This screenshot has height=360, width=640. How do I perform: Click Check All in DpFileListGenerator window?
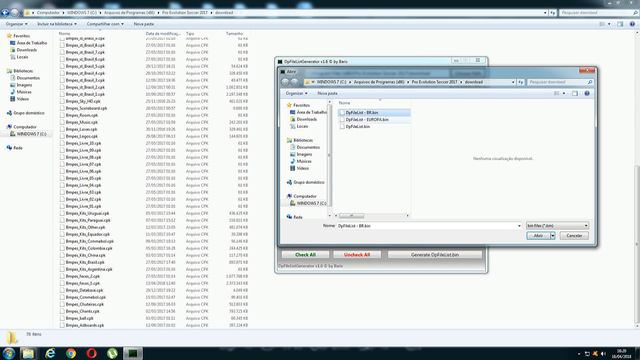(x=305, y=255)
